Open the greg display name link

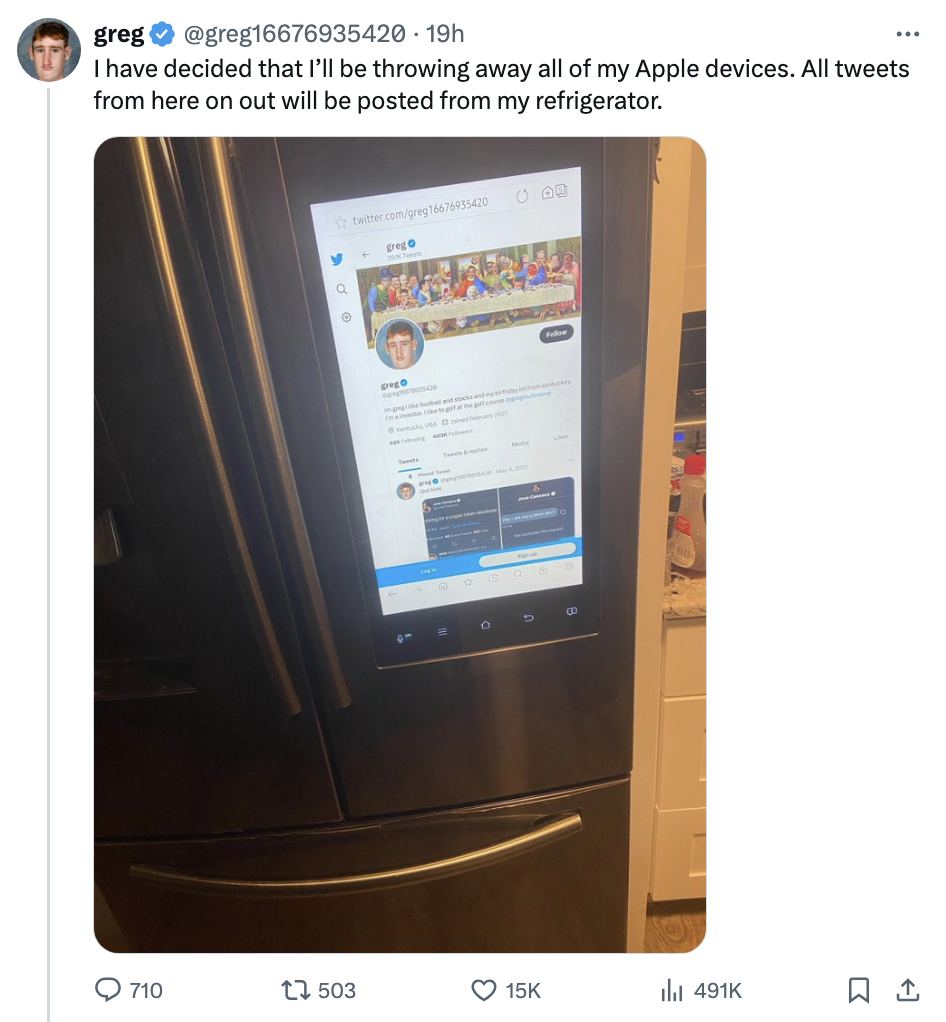pyautogui.click(x=119, y=34)
